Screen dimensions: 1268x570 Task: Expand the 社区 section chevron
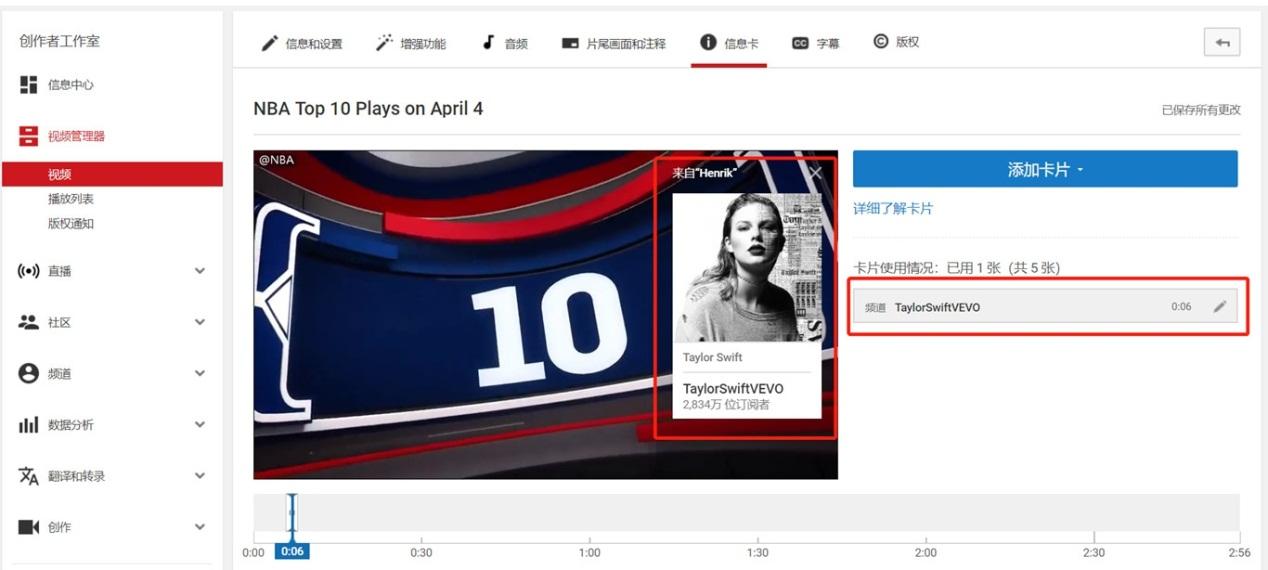[200, 322]
